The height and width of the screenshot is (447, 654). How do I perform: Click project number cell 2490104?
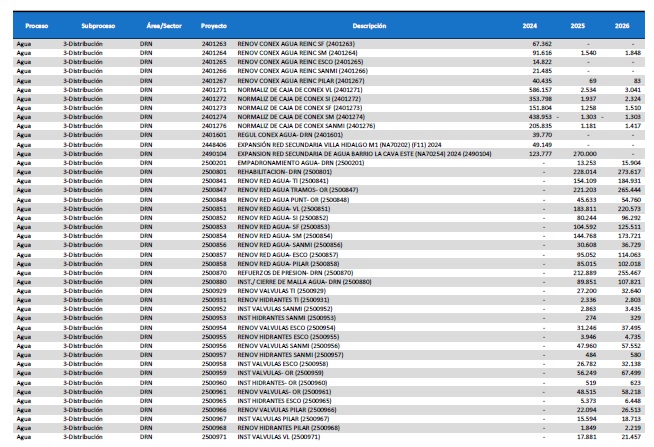coord(214,150)
